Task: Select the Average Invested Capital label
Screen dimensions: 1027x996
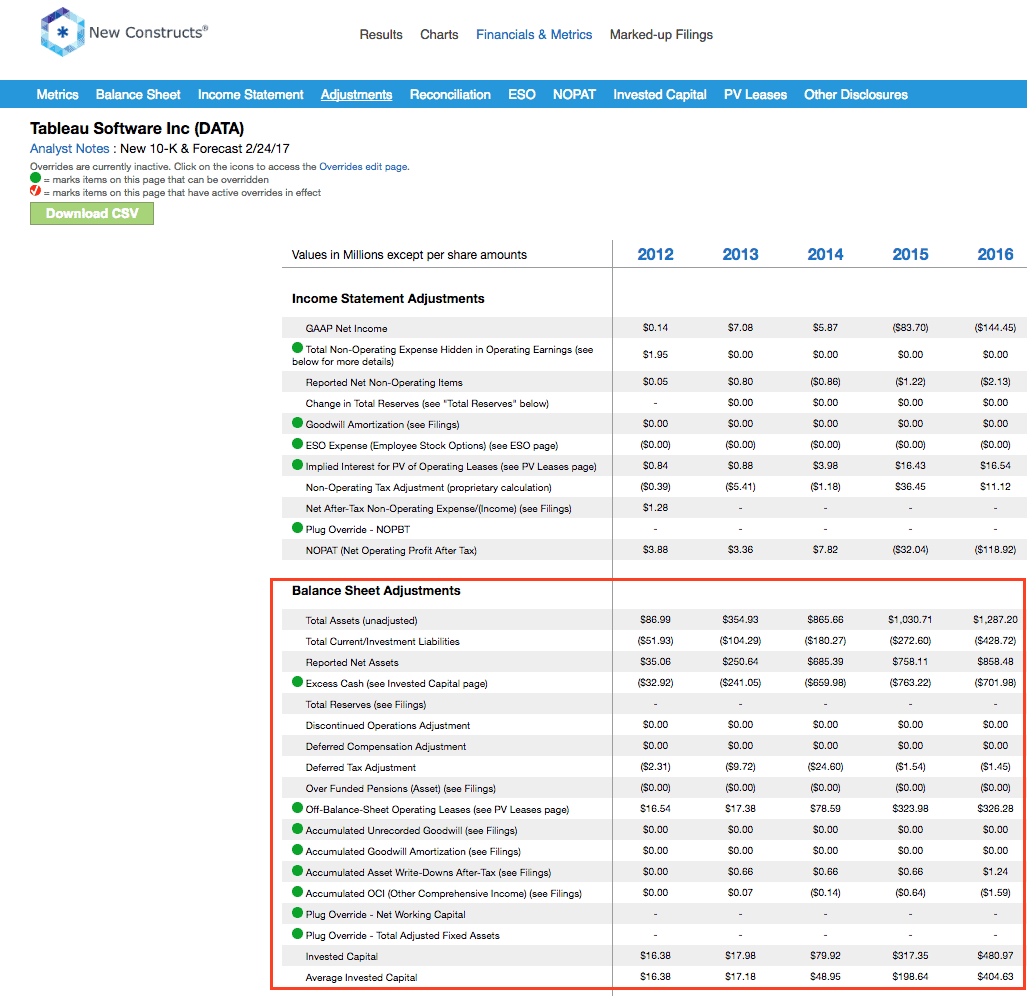Action: click(362, 977)
